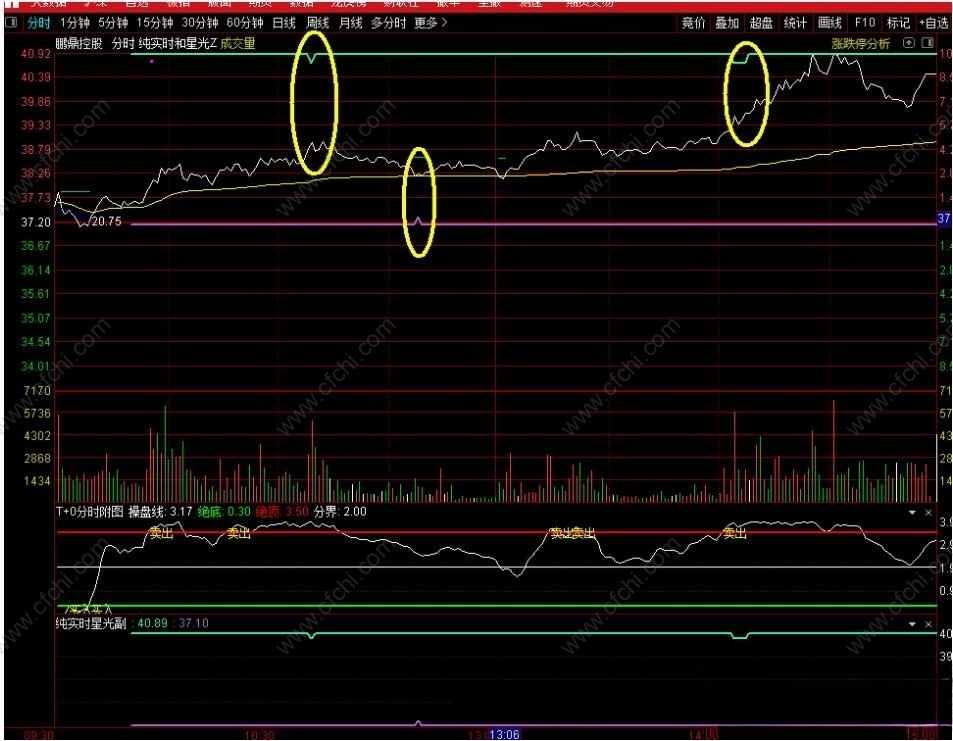Click the 绝顶: 3.50 value
953x741 pixels.
coord(282,512)
